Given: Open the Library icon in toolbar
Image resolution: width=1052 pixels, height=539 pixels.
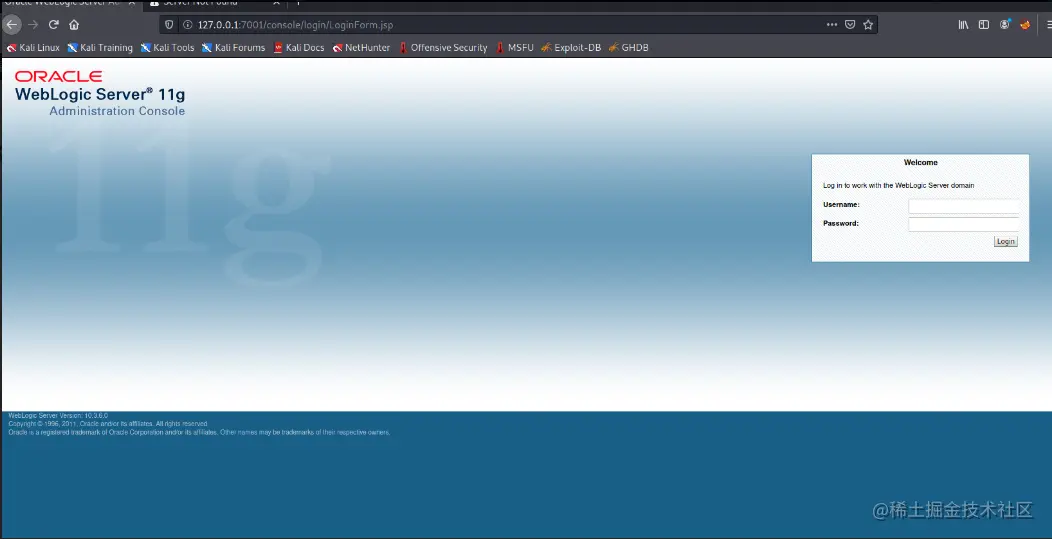Looking at the screenshot, I should point(963,25).
